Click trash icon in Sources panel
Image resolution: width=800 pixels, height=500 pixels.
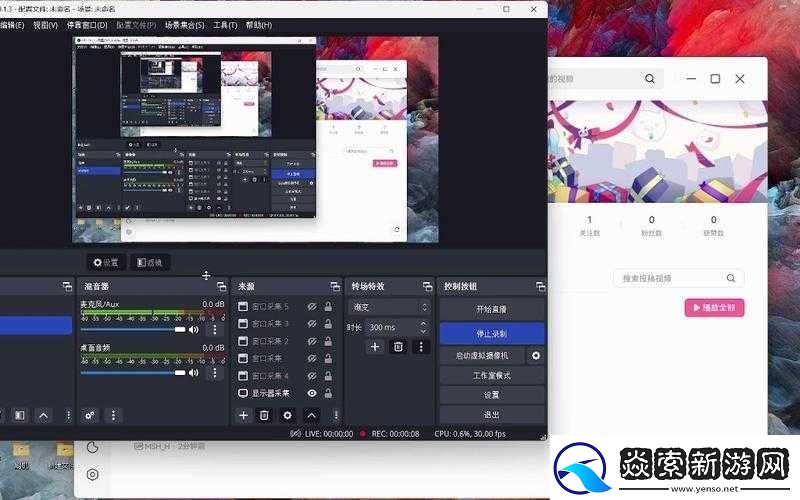click(265, 415)
